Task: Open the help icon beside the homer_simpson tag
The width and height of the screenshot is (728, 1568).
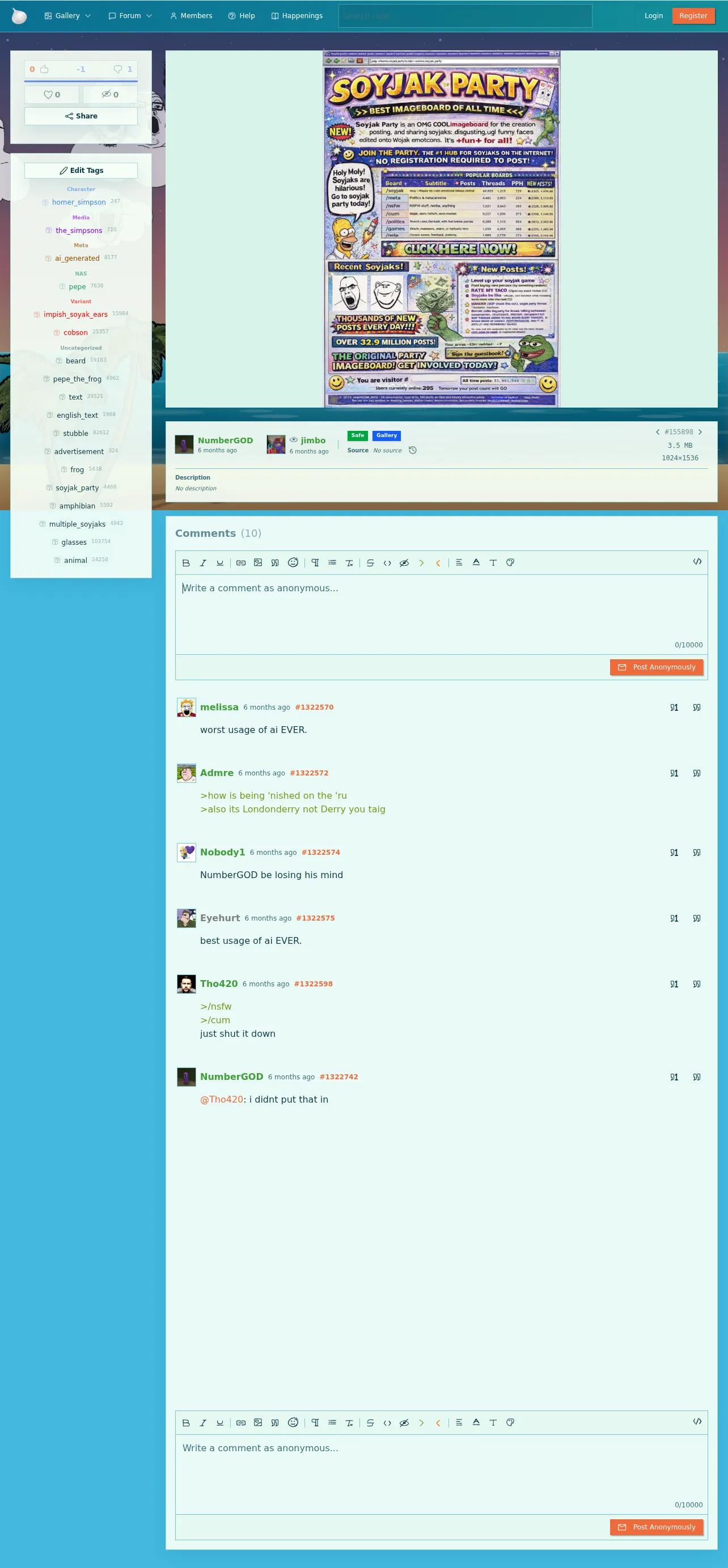Action: point(45,202)
